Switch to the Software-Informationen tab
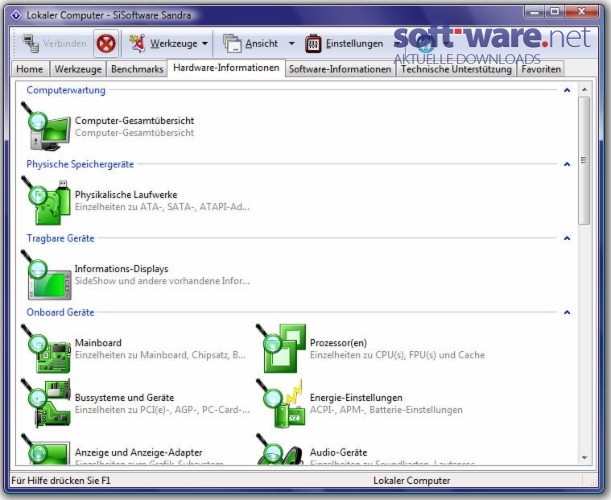 coord(340,69)
